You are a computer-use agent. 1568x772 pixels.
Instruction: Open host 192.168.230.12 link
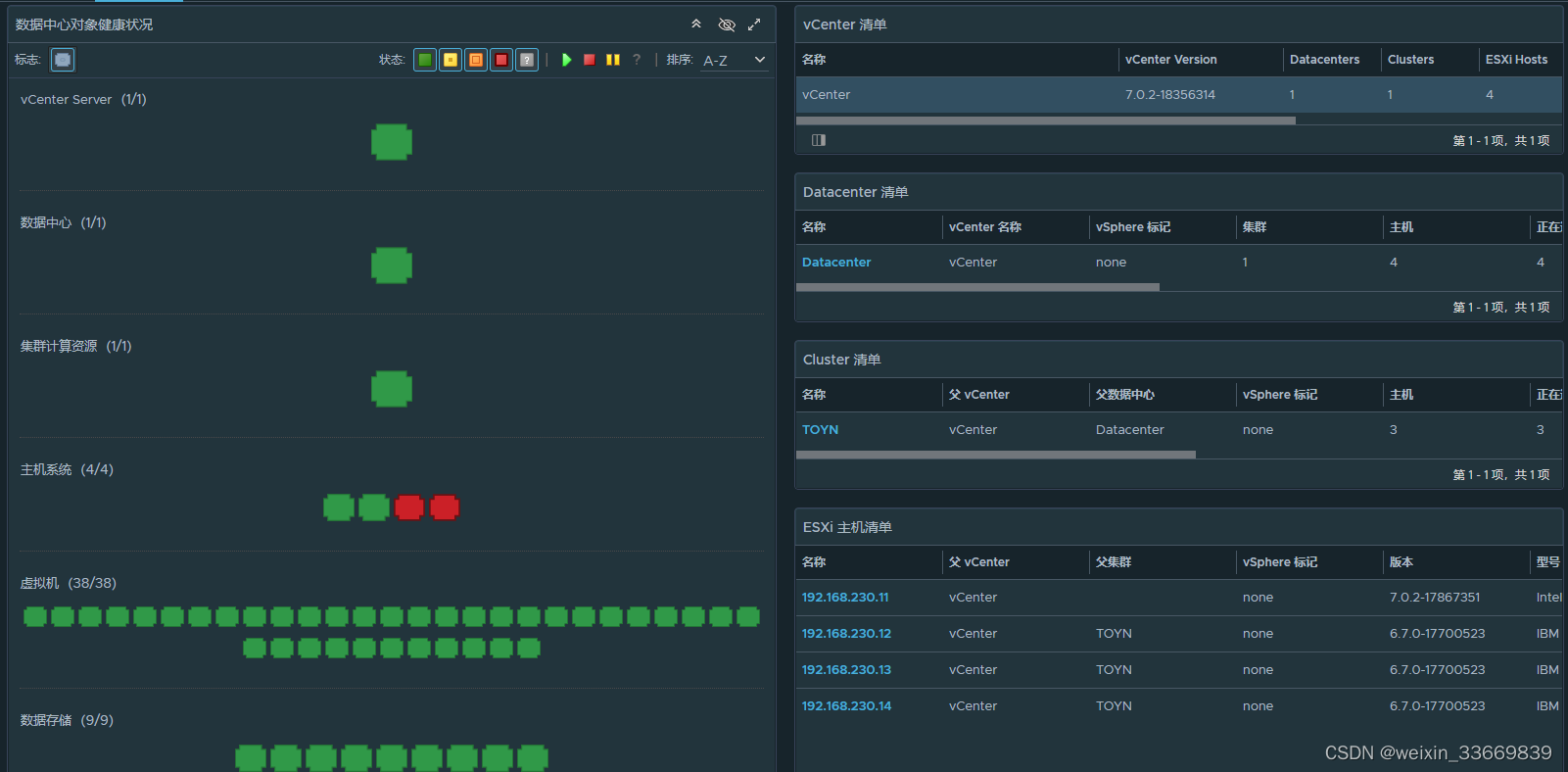(x=846, y=634)
